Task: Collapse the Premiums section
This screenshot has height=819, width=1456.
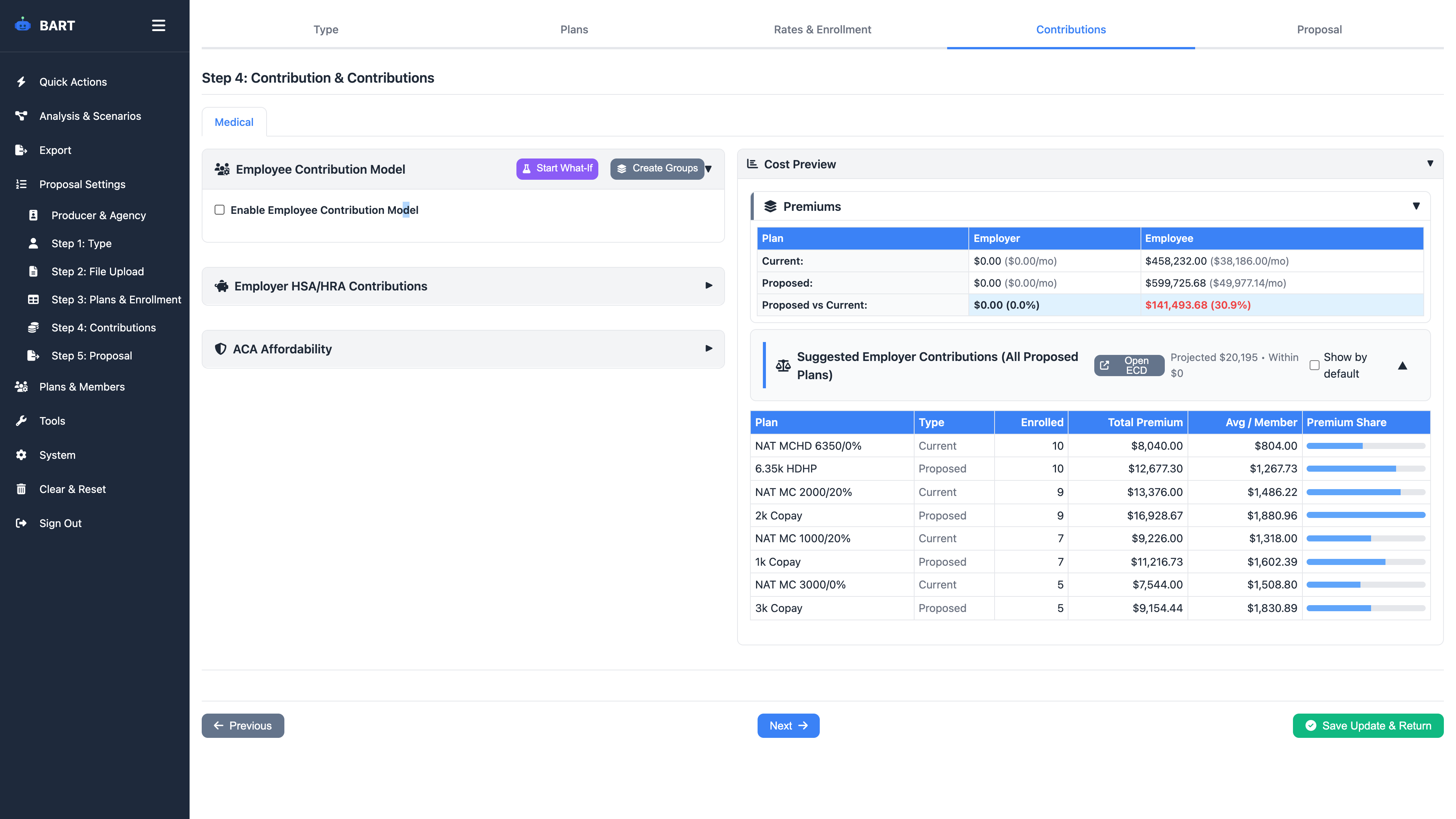Action: (1416, 206)
